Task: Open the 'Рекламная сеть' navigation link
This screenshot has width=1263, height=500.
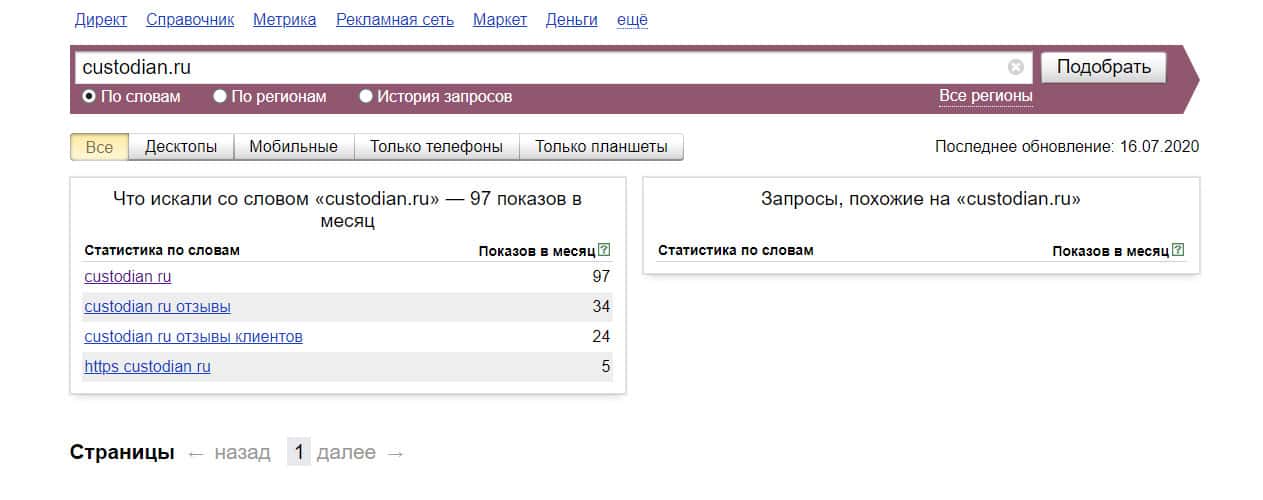Action: click(394, 20)
